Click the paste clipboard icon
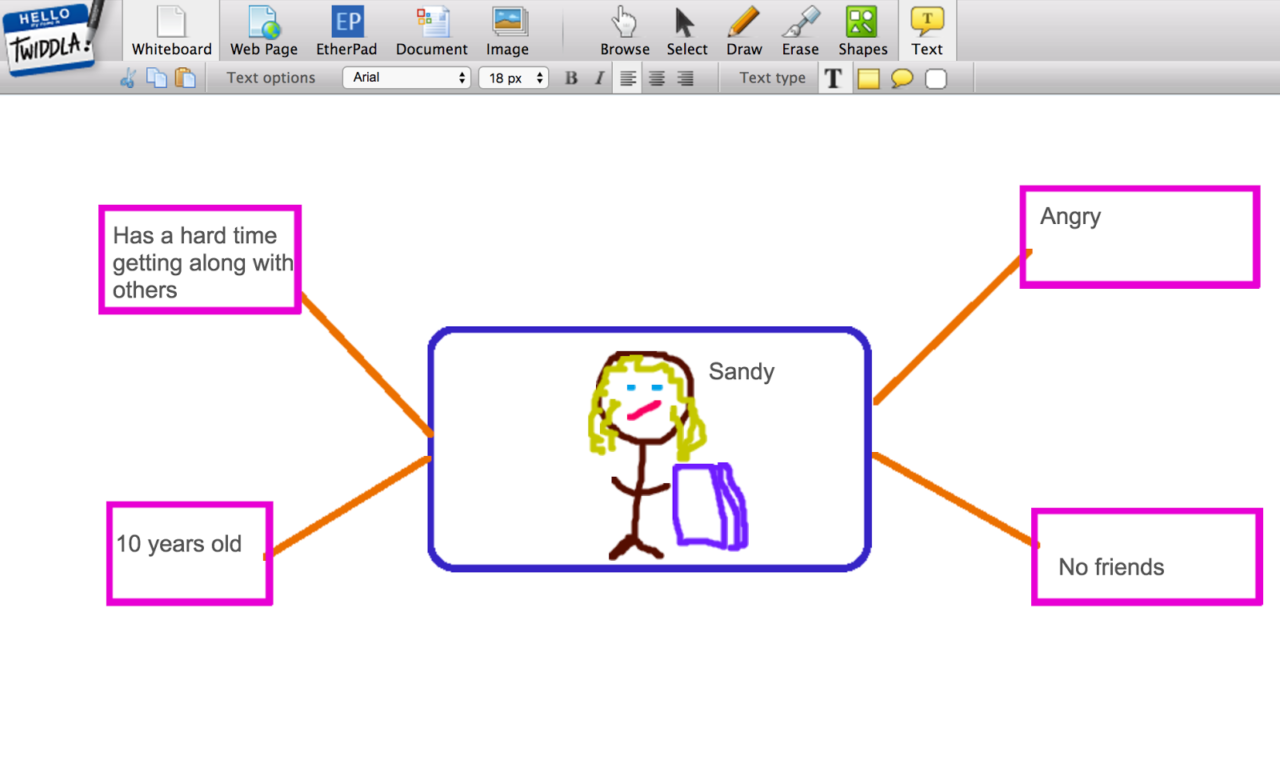 (x=185, y=78)
